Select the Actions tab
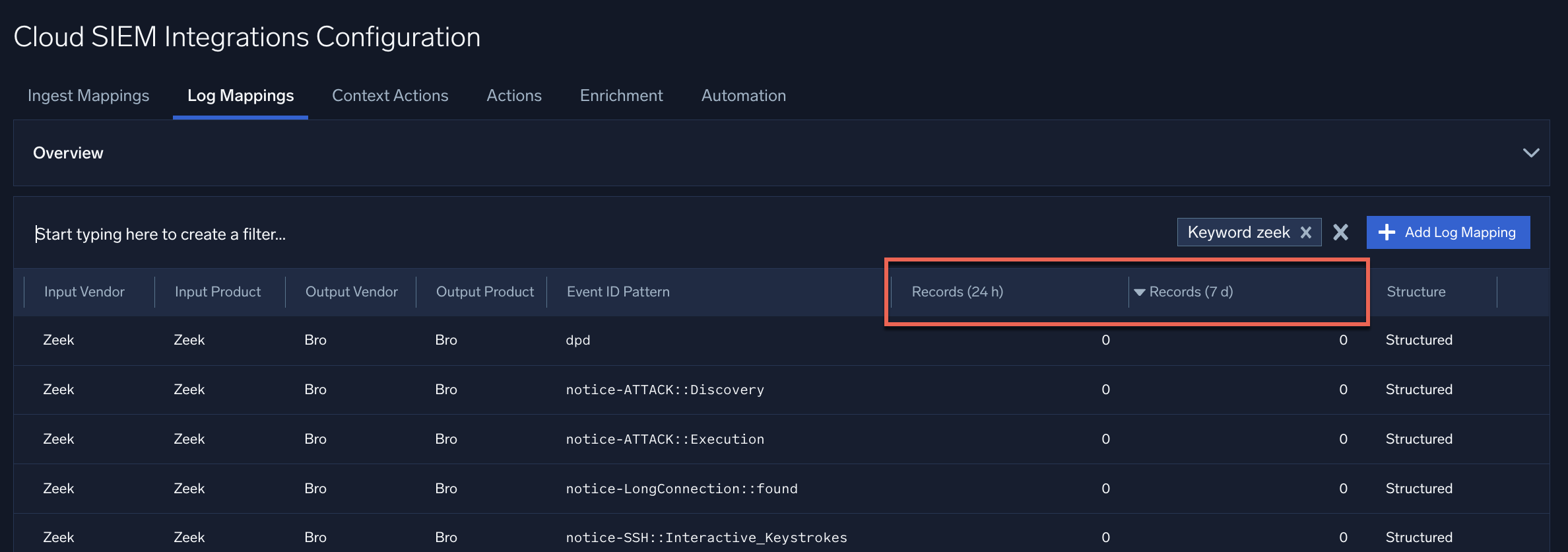This screenshot has width=1568, height=552. click(x=513, y=96)
